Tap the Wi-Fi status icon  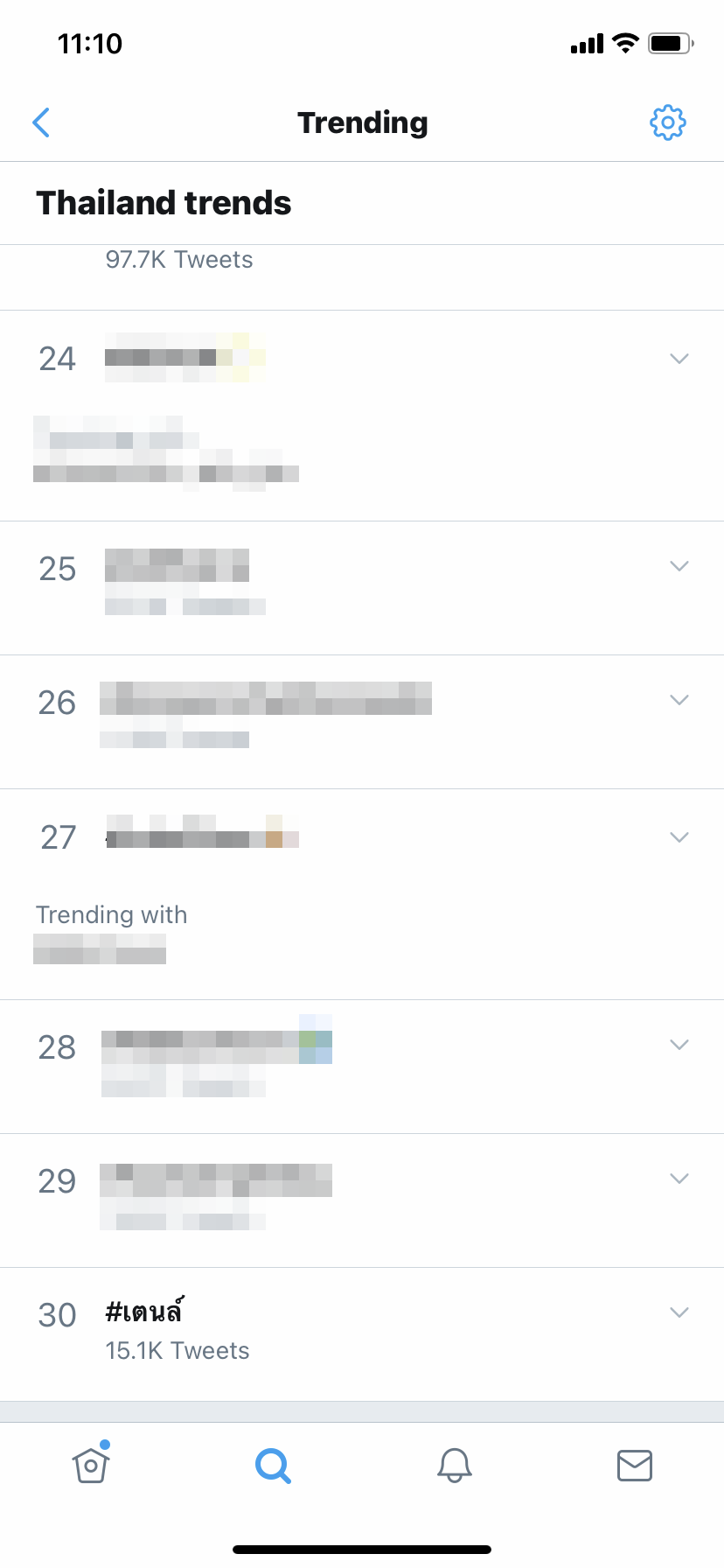tap(625, 43)
